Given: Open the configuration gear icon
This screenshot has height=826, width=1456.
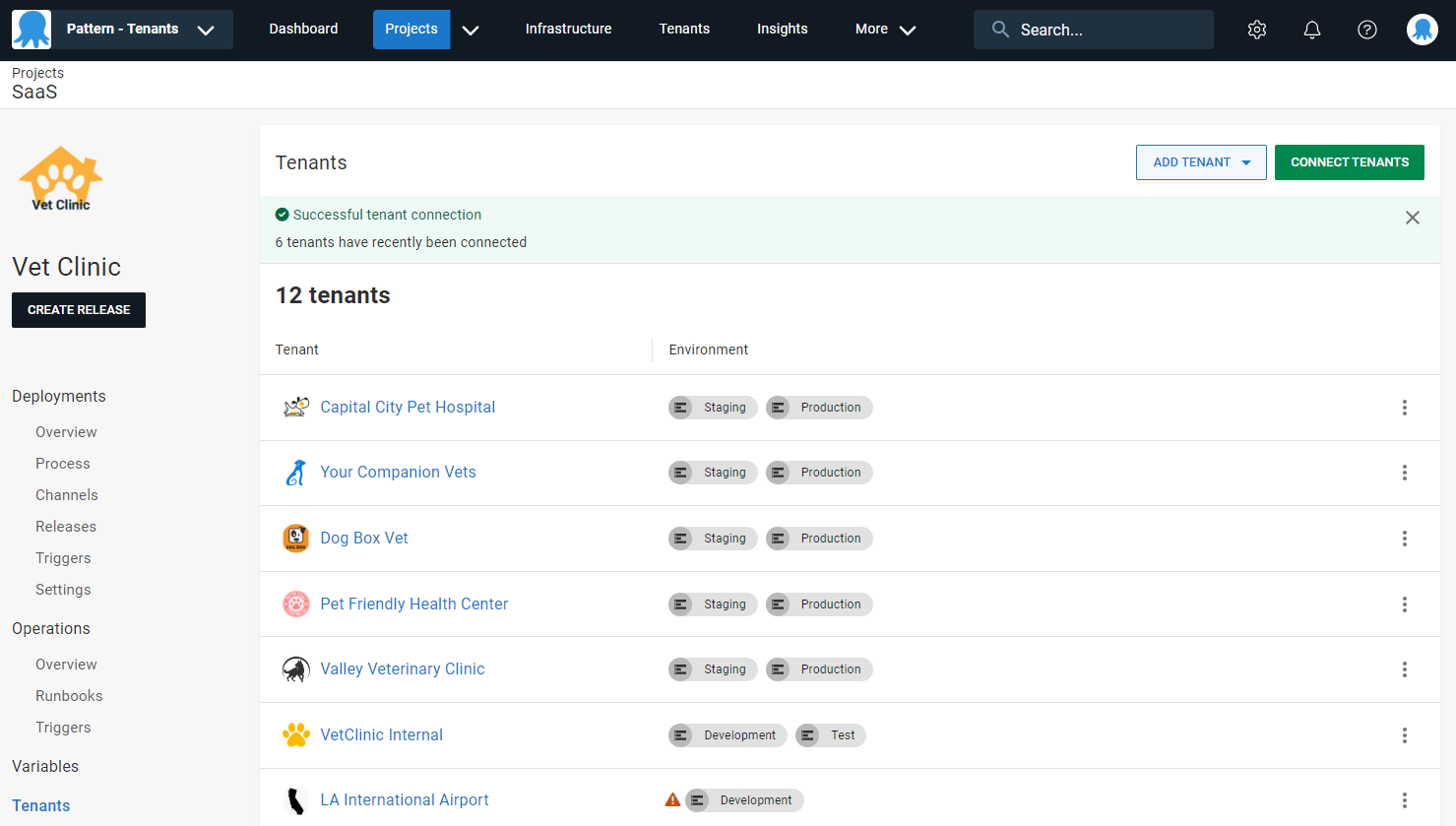Looking at the screenshot, I should click(1256, 30).
